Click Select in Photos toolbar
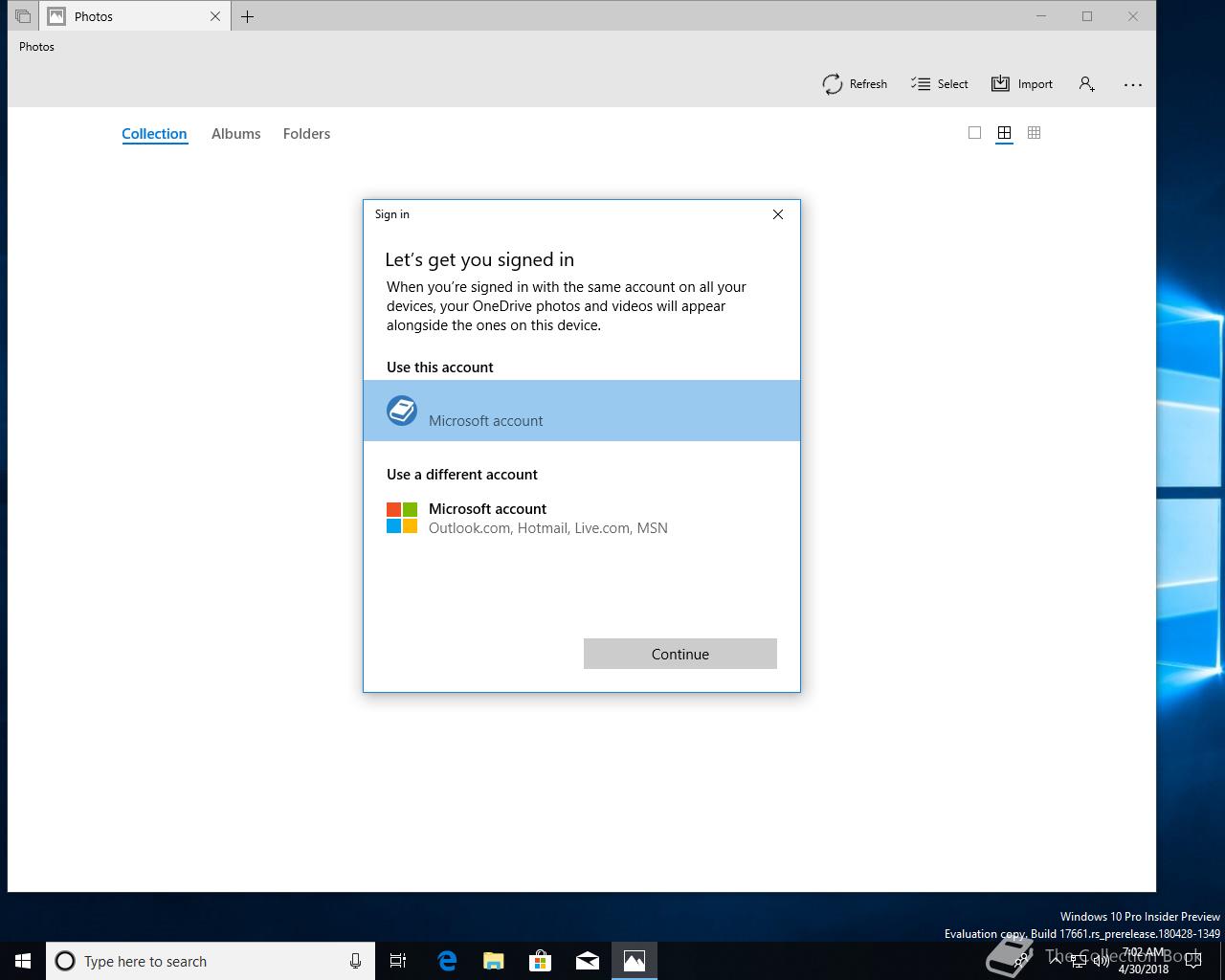This screenshot has height=980, width=1225. pyautogui.click(x=940, y=84)
